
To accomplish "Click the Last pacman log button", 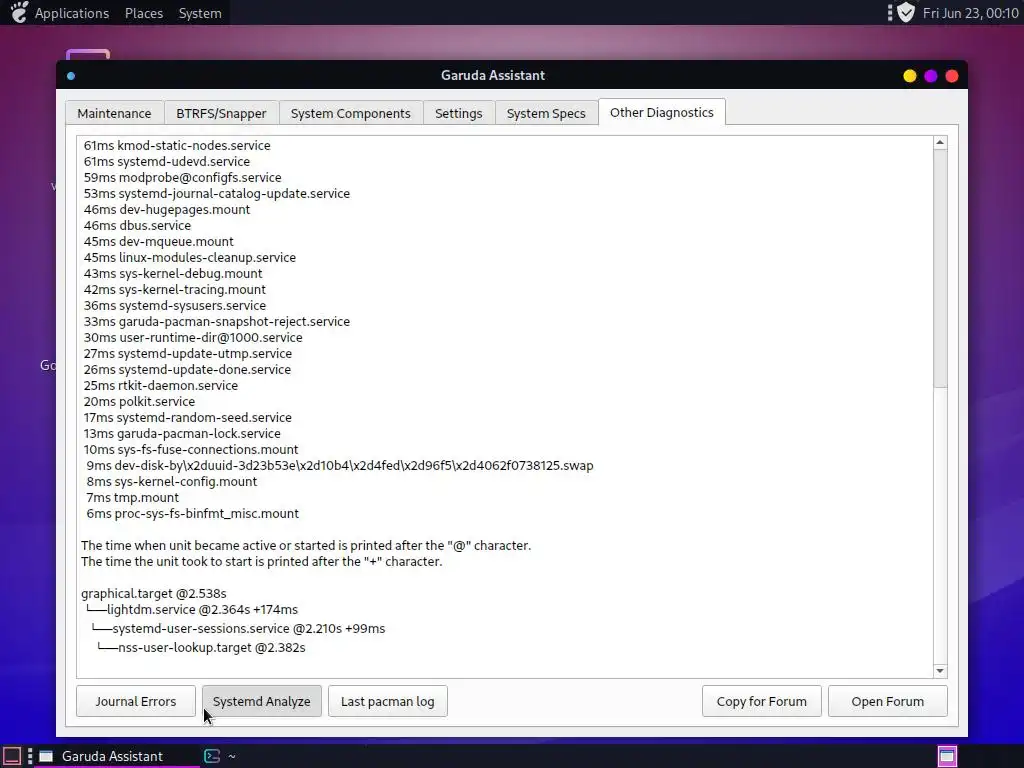I will (387, 701).
